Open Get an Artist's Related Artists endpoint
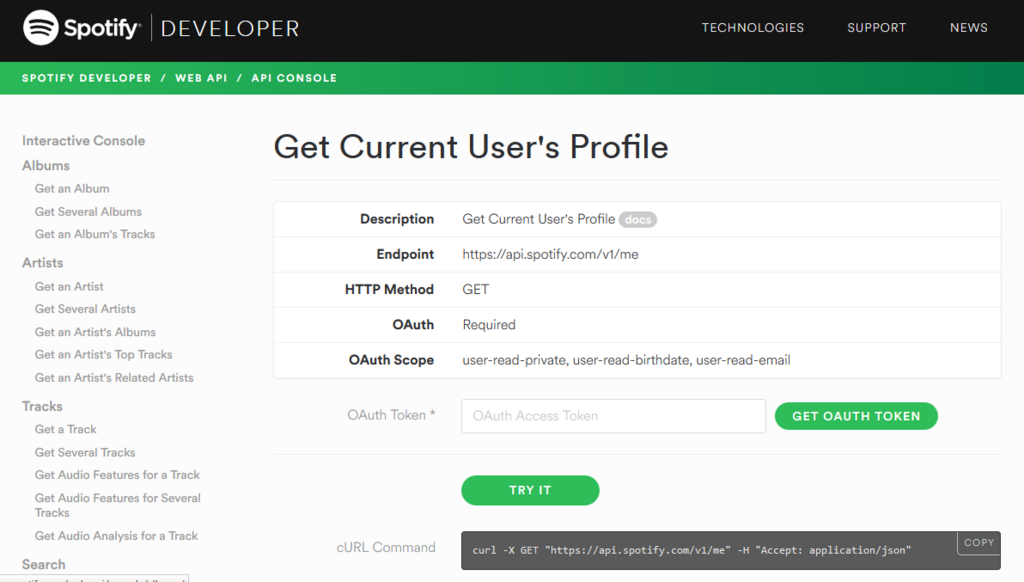 pos(114,378)
